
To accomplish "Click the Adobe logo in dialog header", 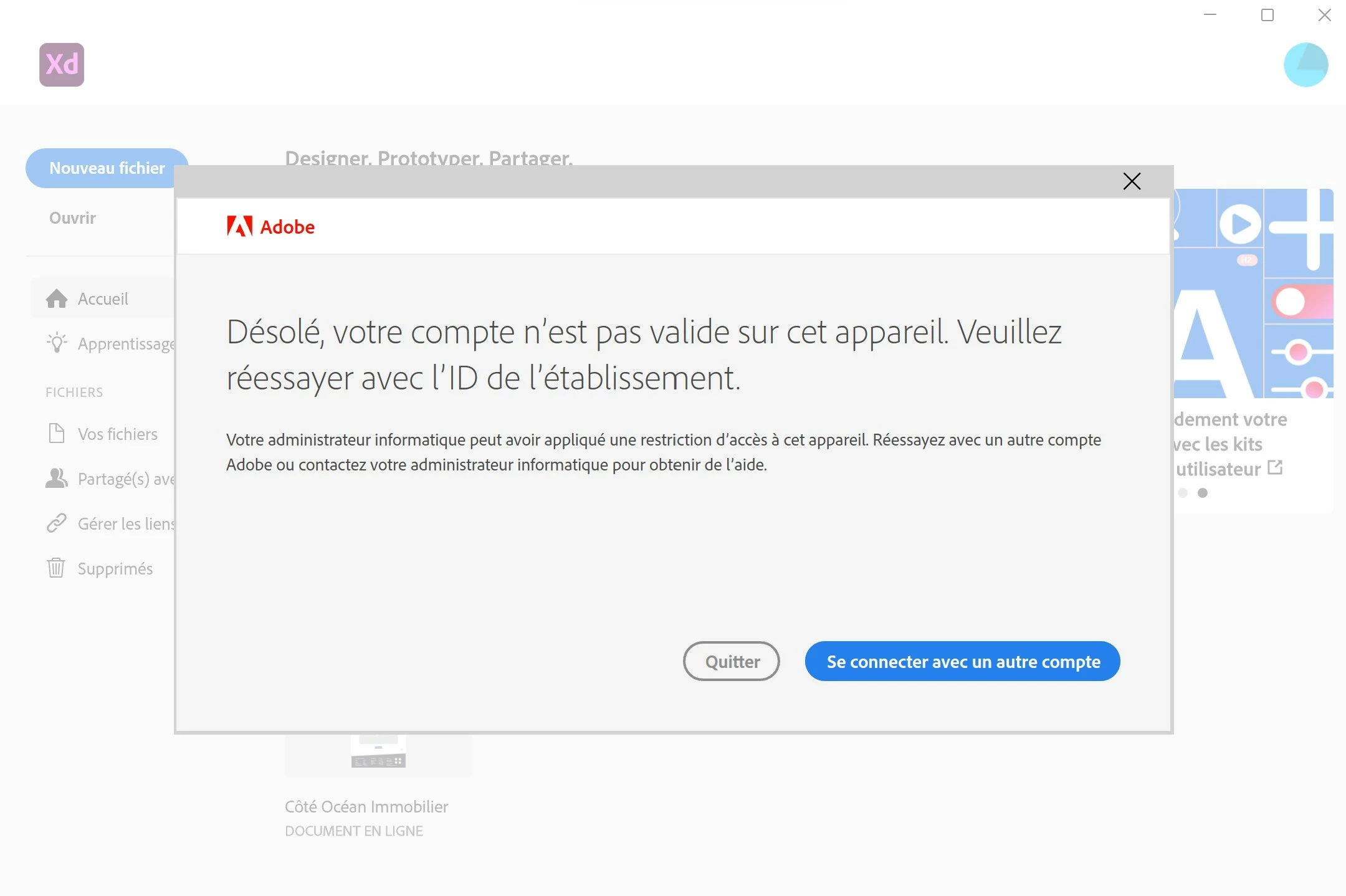I will (x=270, y=227).
